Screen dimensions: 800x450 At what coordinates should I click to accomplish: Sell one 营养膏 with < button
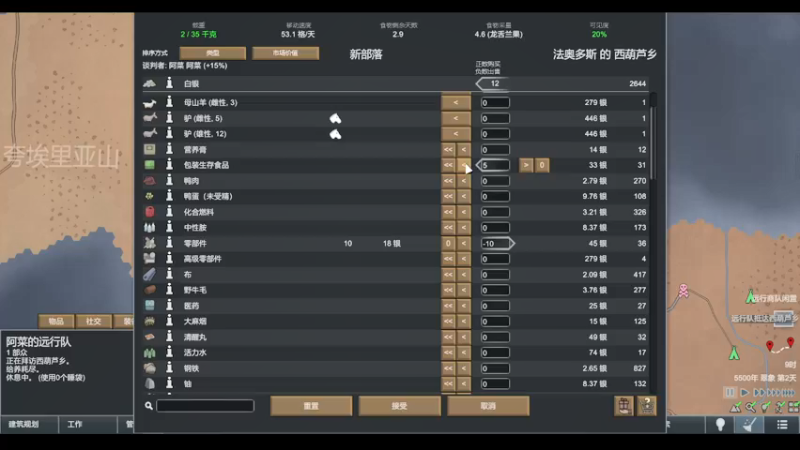464,149
